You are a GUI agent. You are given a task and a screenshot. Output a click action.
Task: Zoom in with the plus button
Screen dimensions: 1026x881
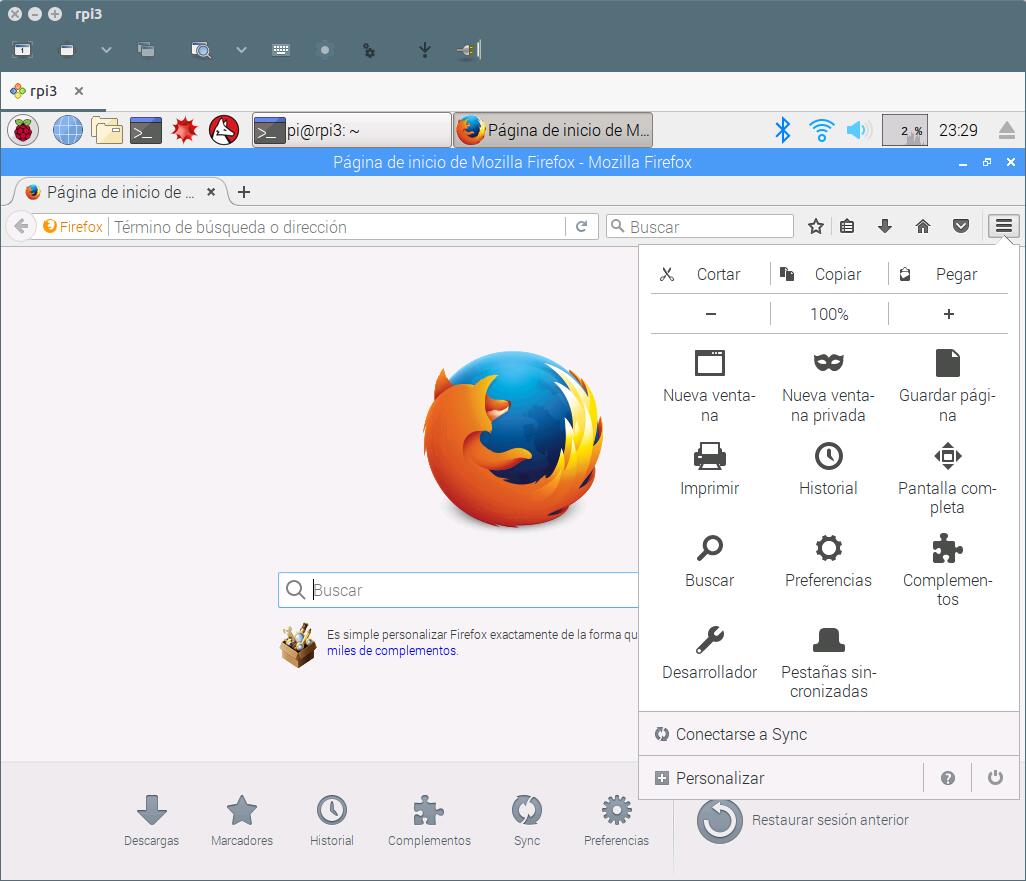pos(948,314)
